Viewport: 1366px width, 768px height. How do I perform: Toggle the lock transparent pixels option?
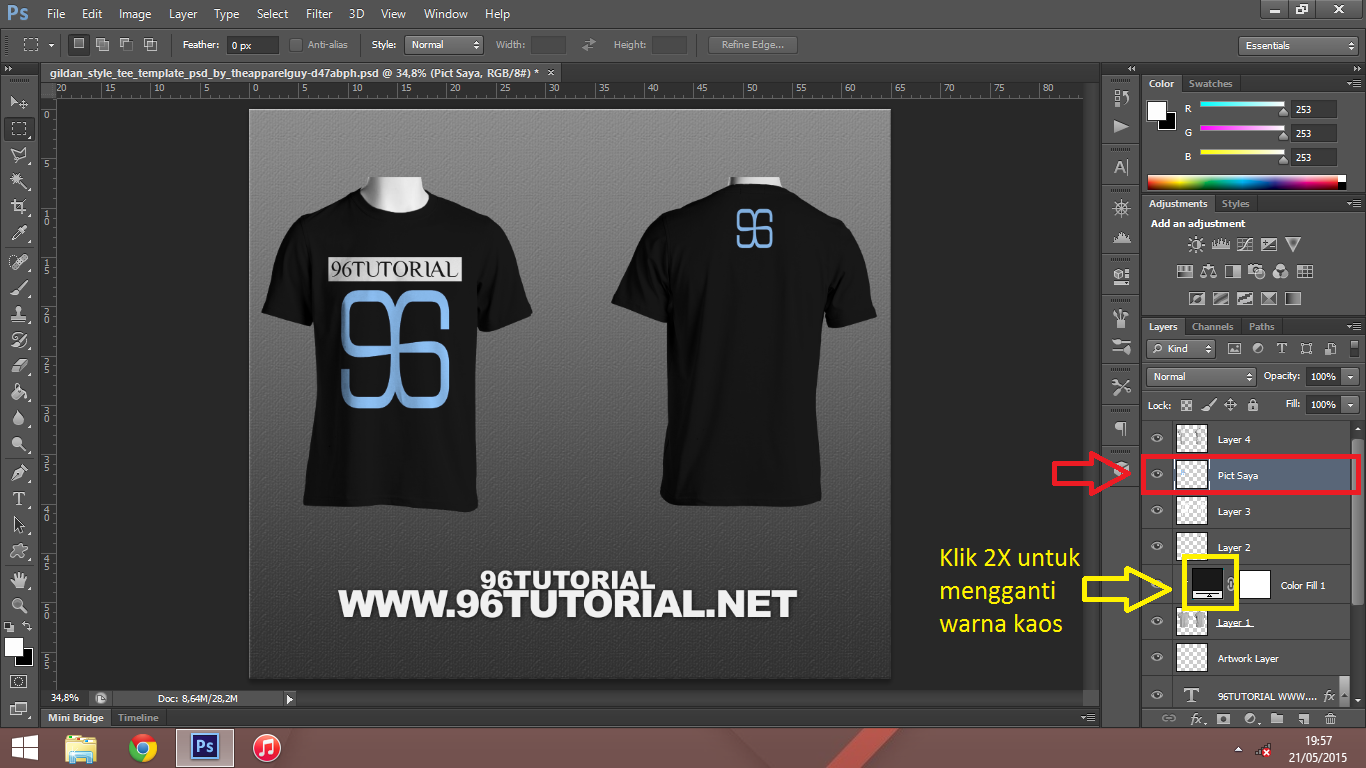click(x=1186, y=405)
